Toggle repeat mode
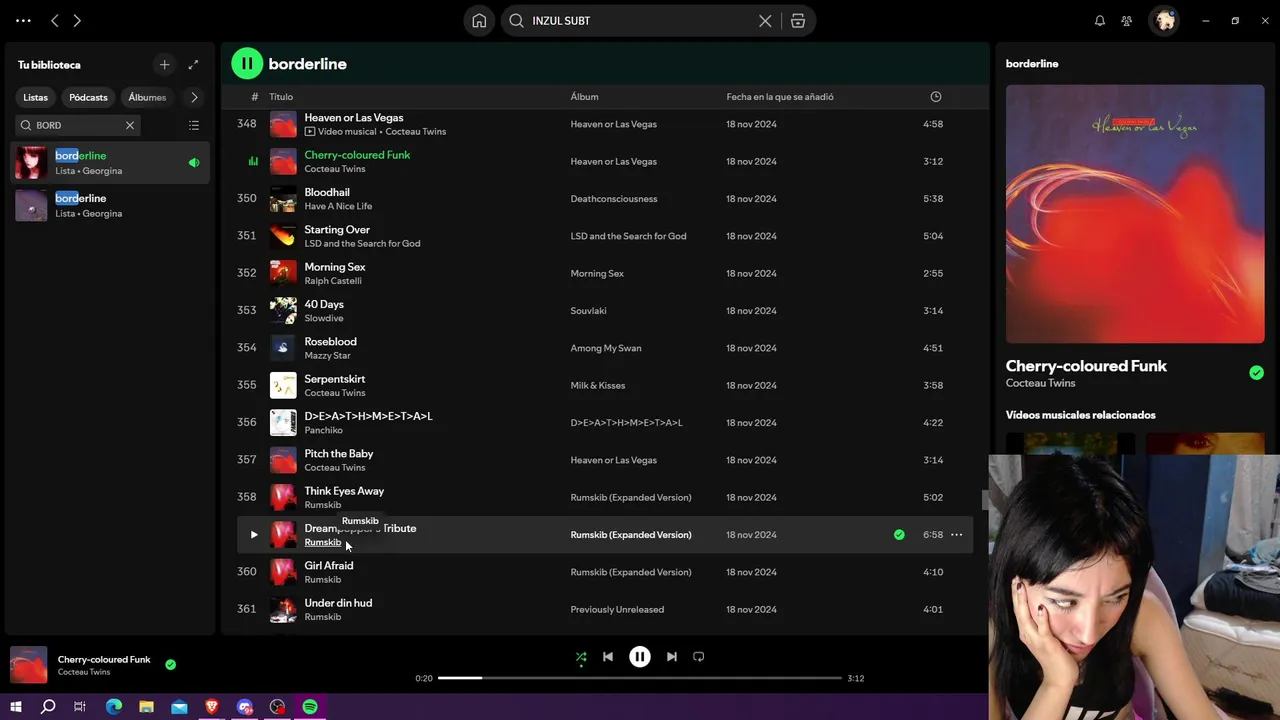This screenshot has width=1280, height=720. (699, 657)
